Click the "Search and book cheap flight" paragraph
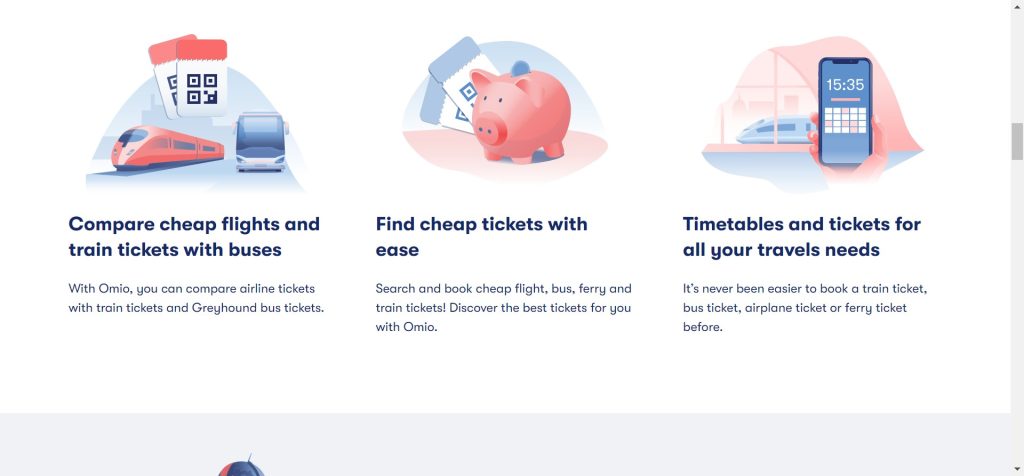This screenshot has height=476, width=1024. click(x=504, y=308)
